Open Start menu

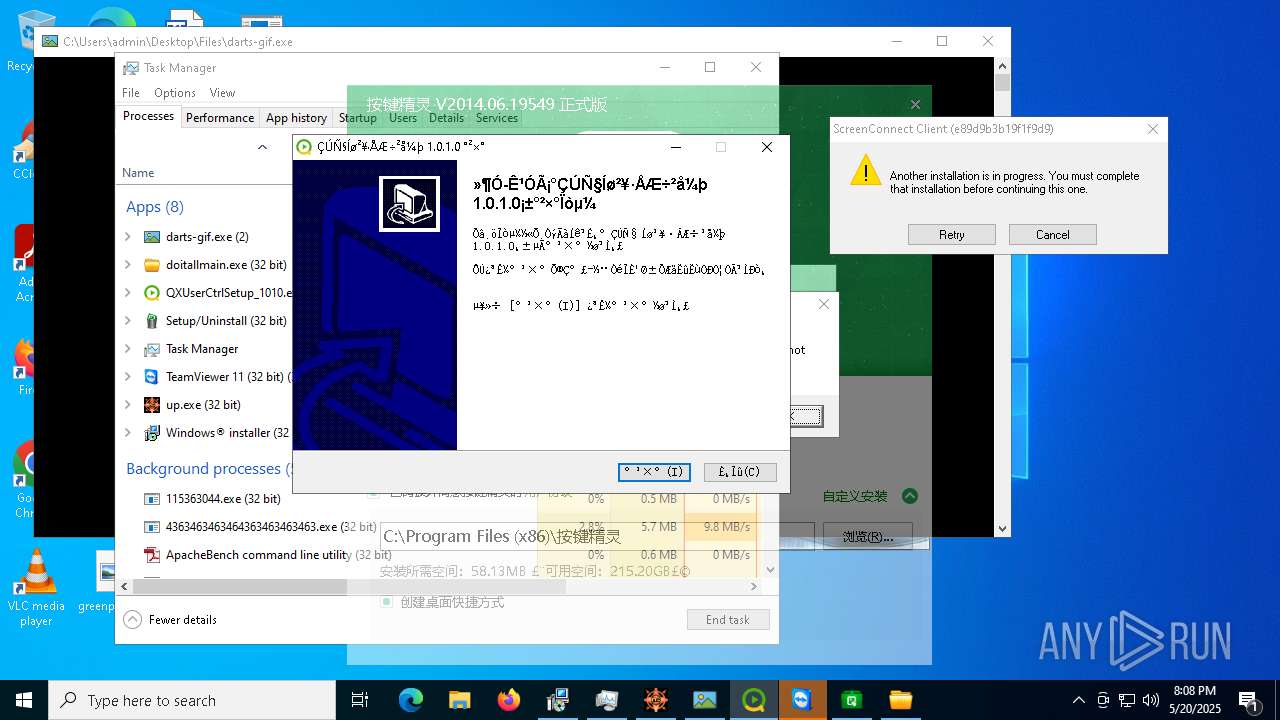click(24, 700)
